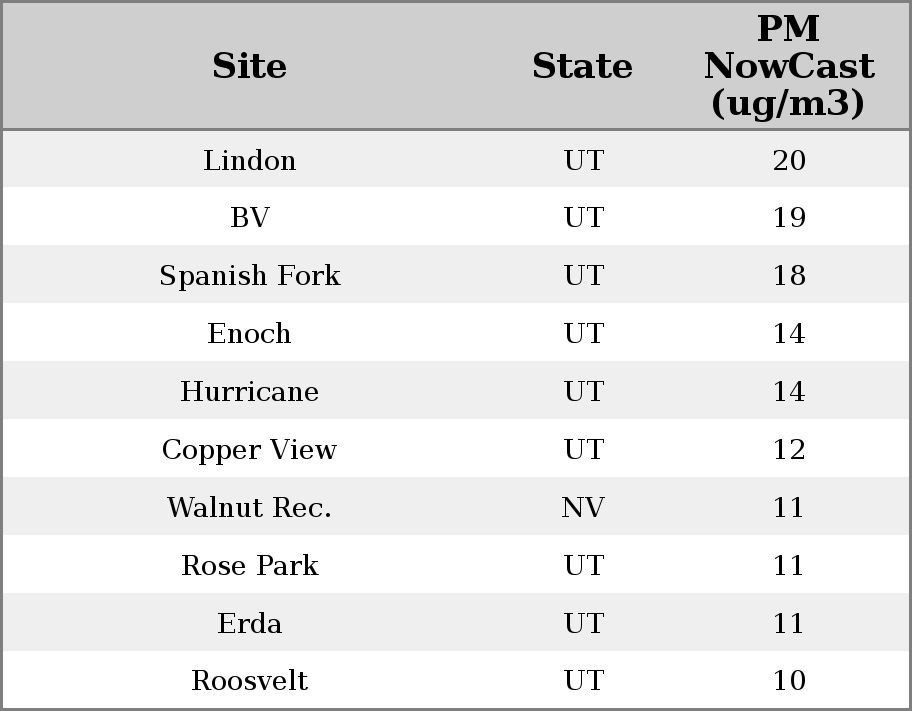Click the PM value 18 for Spanish Fork

click(788, 276)
